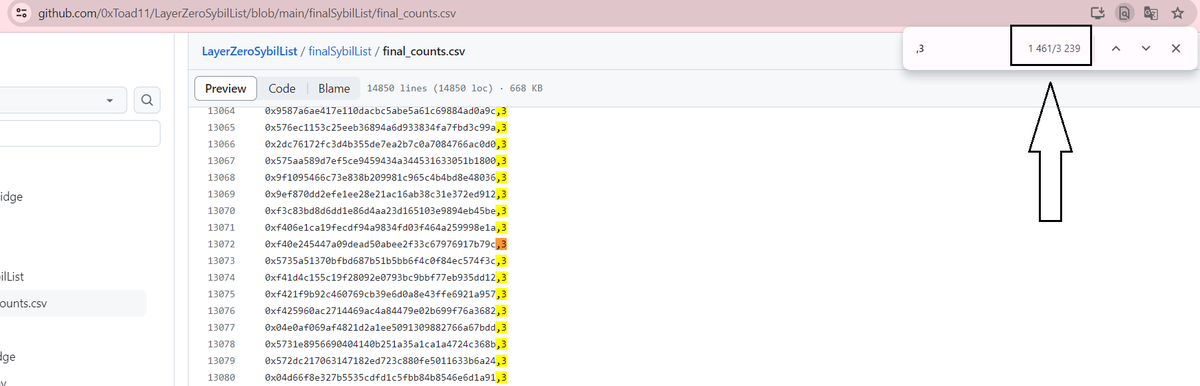The image size is (1200, 386).
Task: Close the find bar
Action: pos(1176,49)
